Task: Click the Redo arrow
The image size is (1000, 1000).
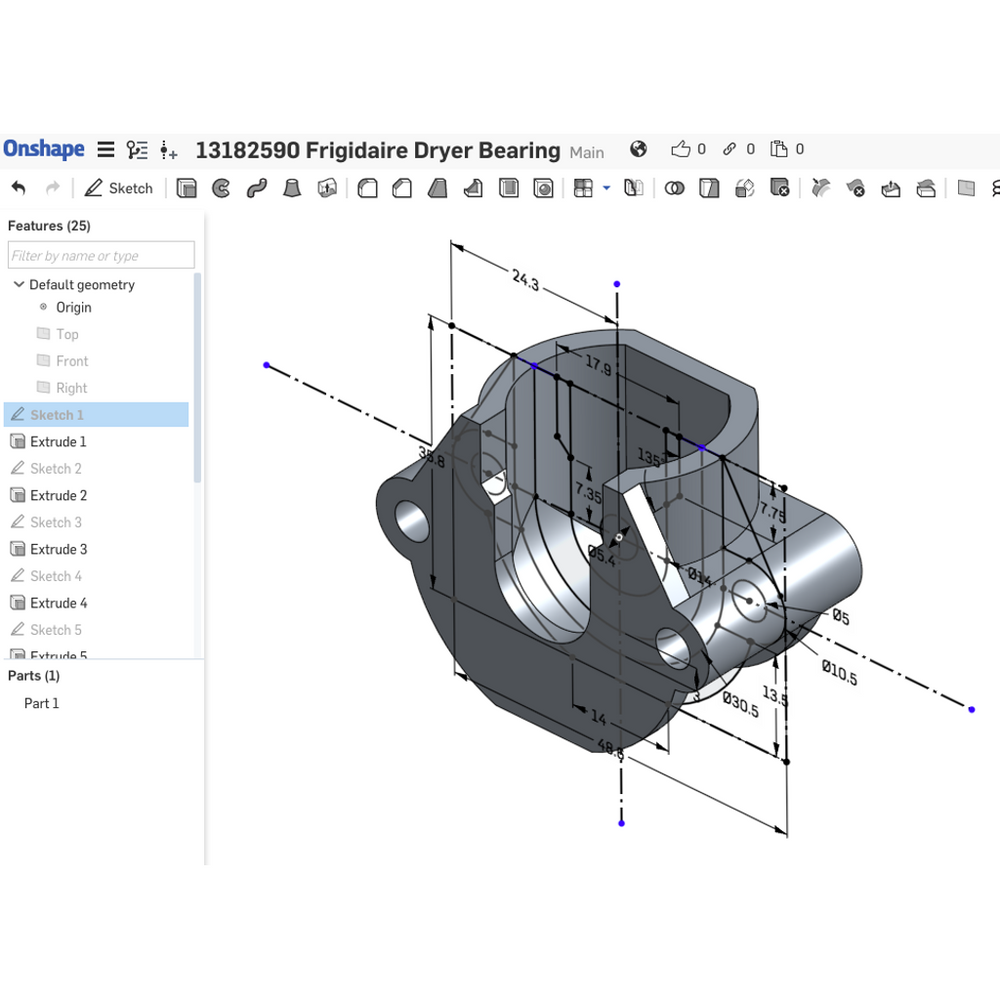Action: click(x=53, y=188)
